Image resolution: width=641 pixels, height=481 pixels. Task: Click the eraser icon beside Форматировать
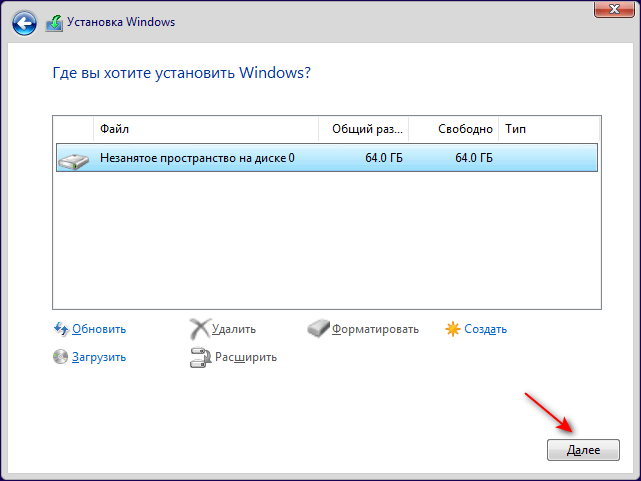318,329
